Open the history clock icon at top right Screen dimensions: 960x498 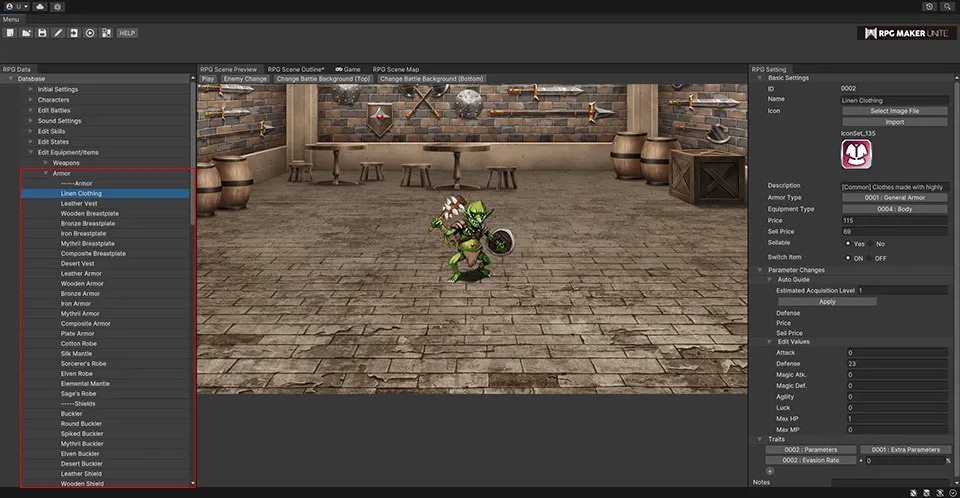click(929, 6)
